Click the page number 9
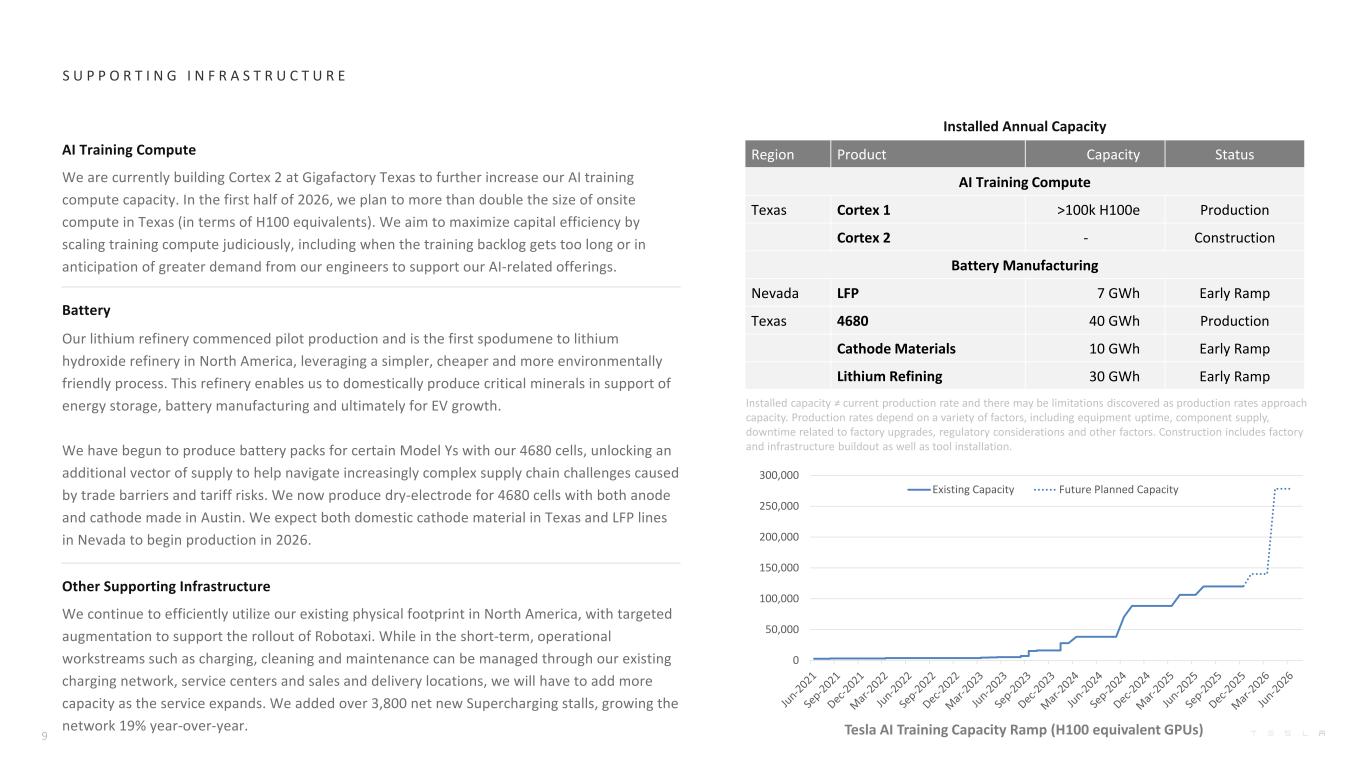Screen dimensions: 1365x768 pyautogui.click(x=45, y=737)
